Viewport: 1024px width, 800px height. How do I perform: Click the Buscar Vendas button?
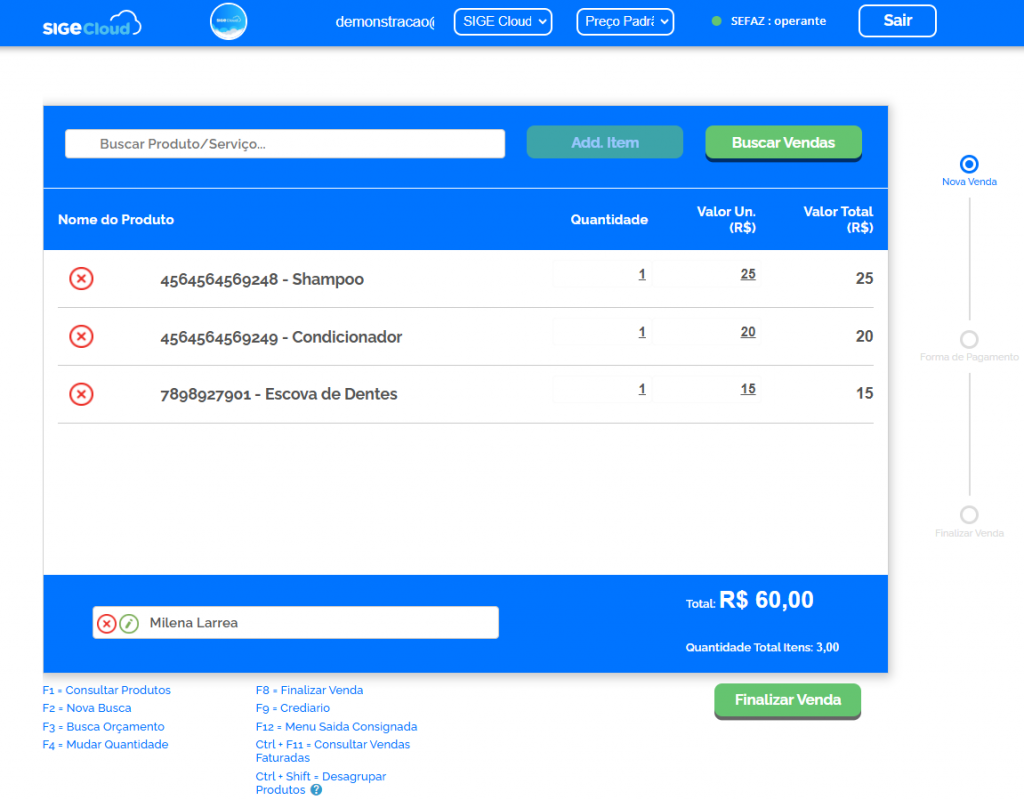[783, 143]
